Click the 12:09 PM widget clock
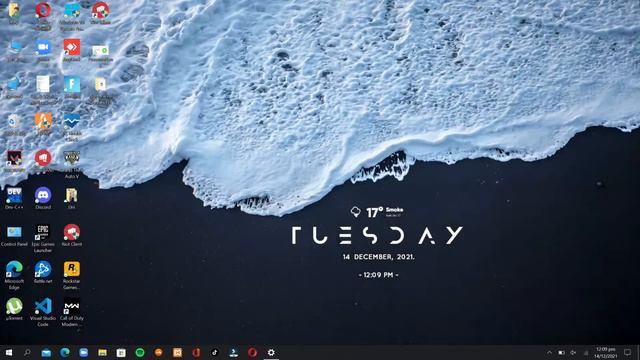This screenshot has height=360, width=640. pos(378,275)
